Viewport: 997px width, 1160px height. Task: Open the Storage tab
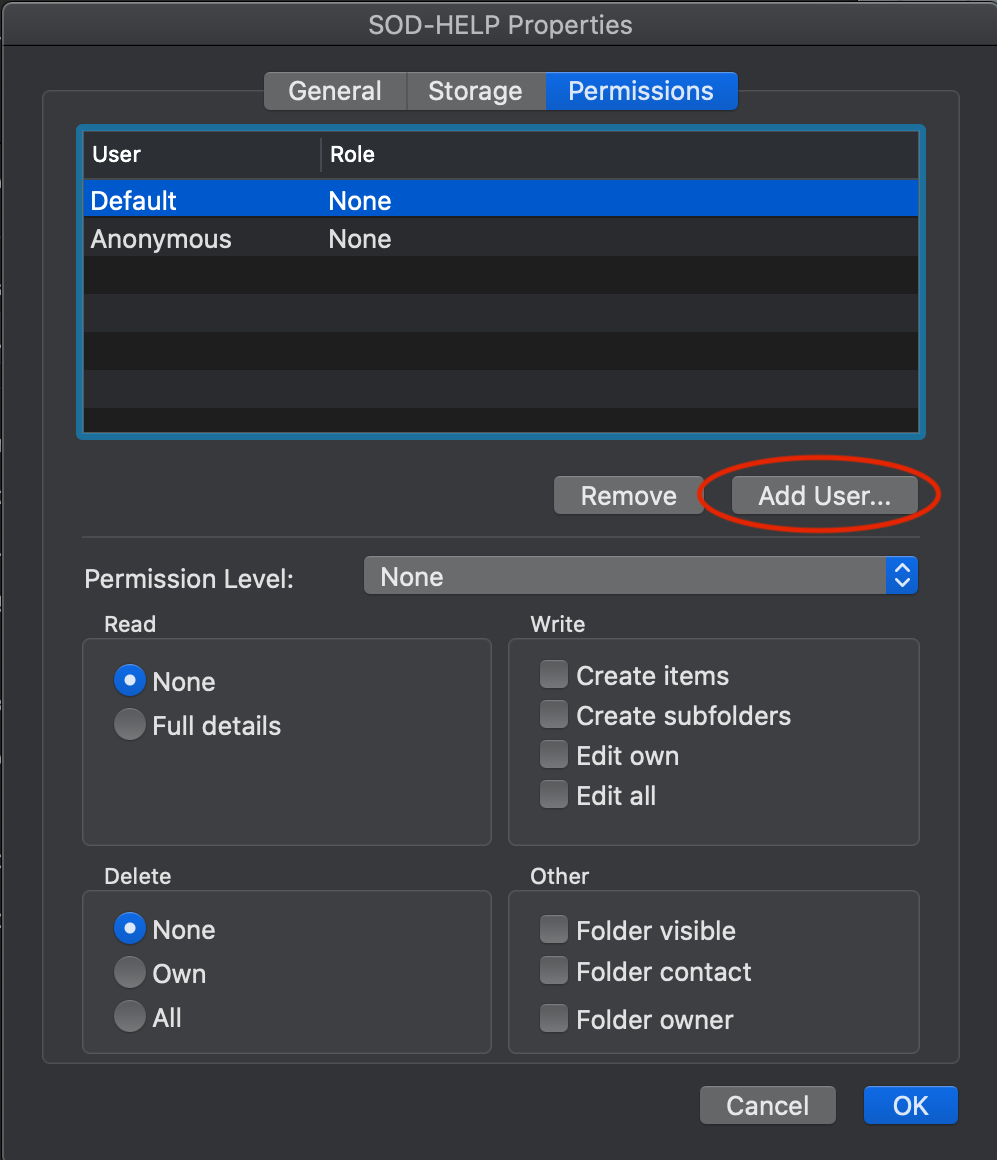click(475, 91)
